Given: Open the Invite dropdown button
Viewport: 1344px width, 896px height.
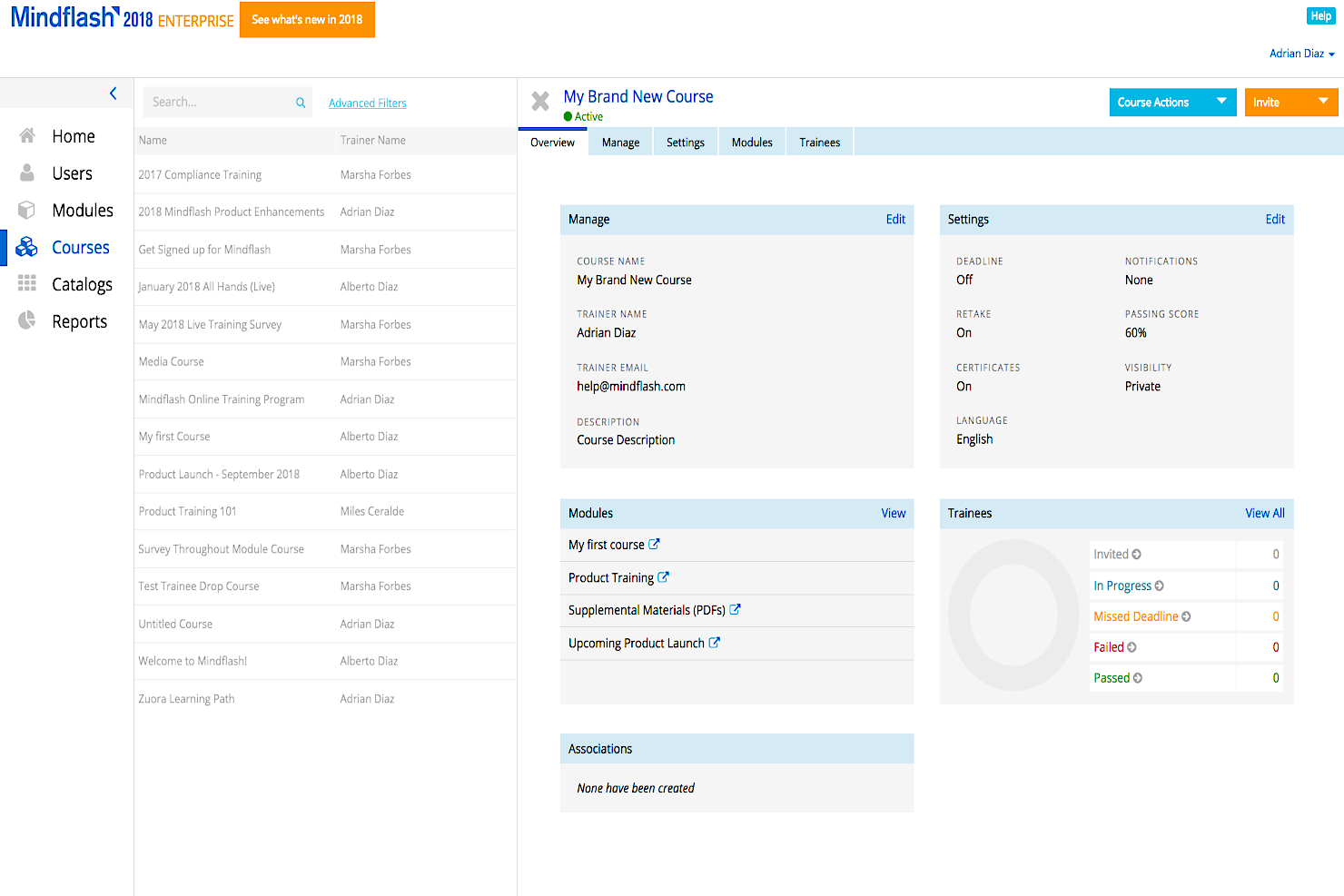Looking at the screenshot, I should click(1290, 102).
